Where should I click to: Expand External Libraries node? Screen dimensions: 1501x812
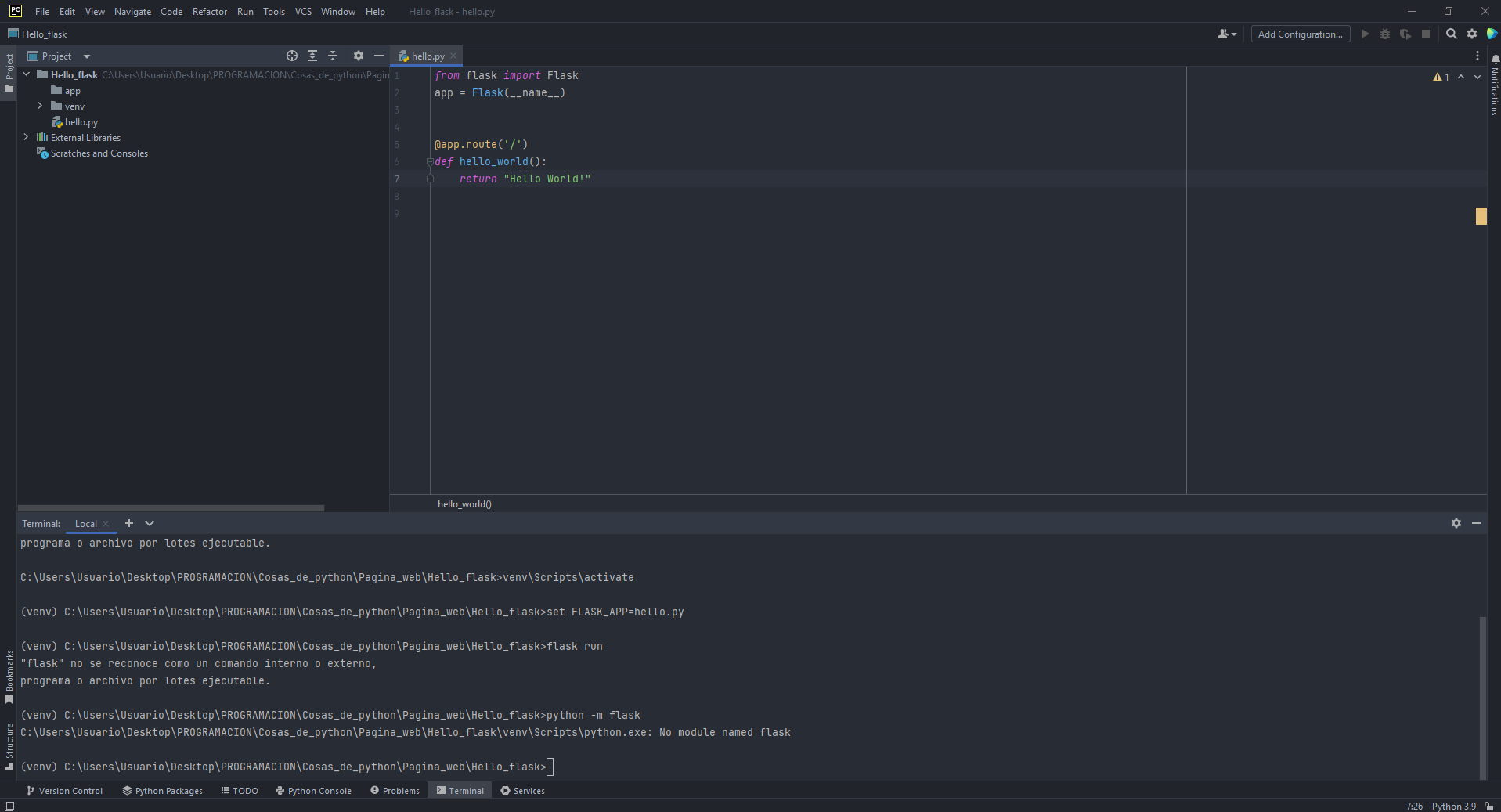tap(27, 137)
